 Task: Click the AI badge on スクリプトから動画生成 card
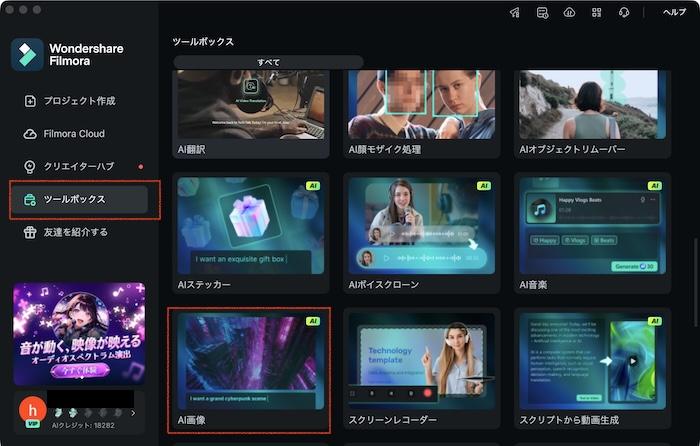pyautogui.click(x=655, y=321)
